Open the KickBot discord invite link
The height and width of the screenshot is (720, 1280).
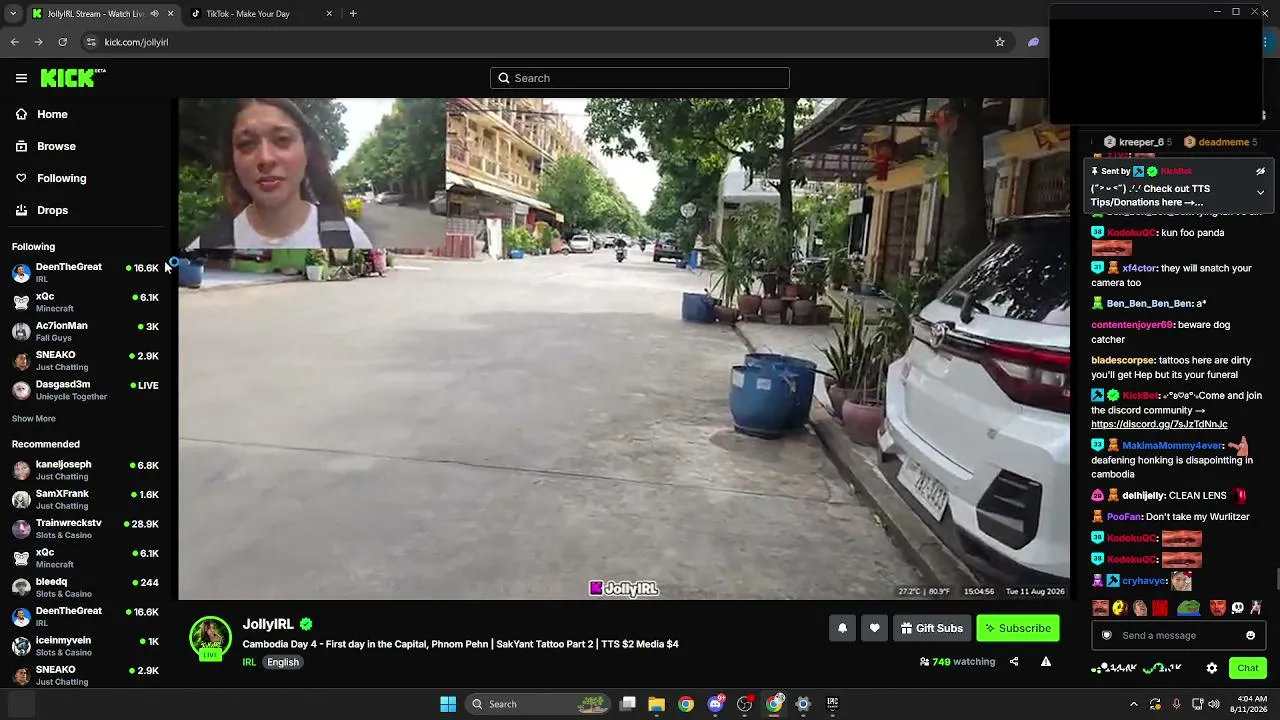coord(1159,424)
